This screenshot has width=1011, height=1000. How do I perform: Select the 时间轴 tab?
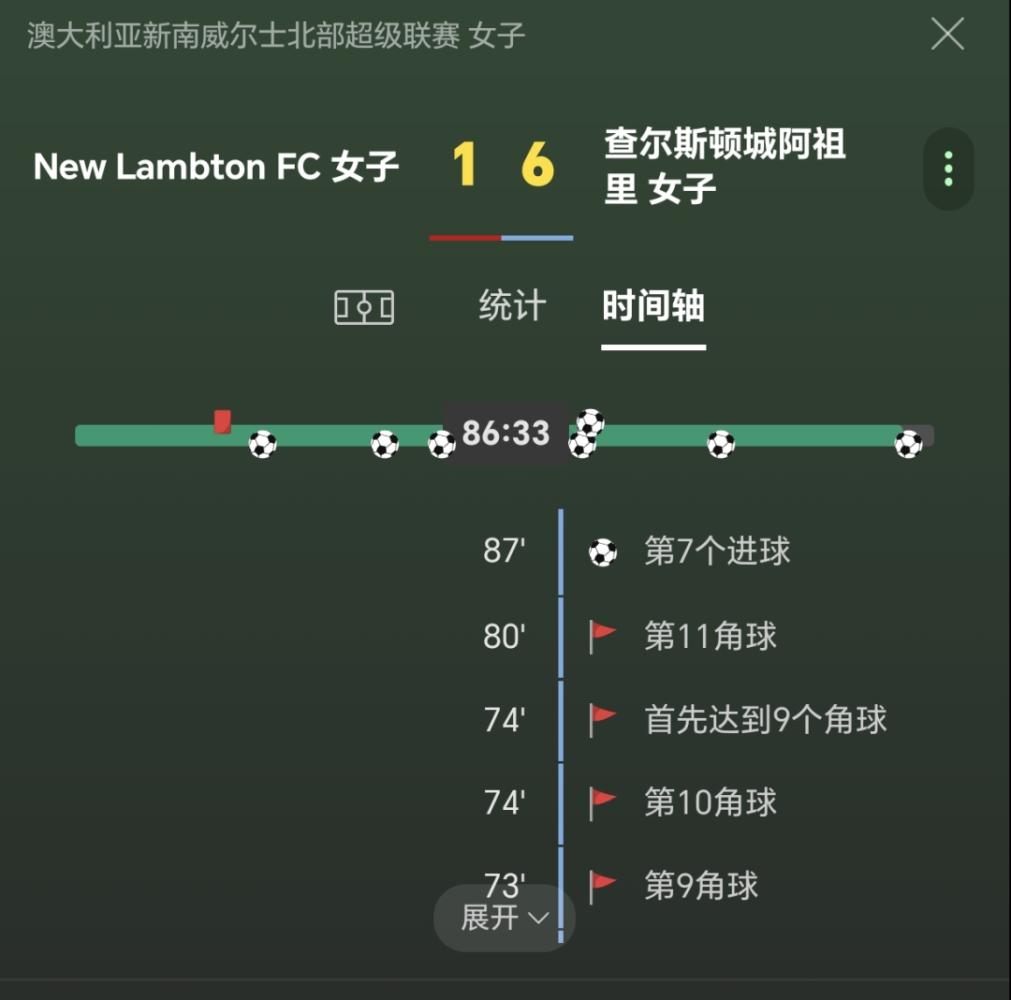(x=653, y=306)
